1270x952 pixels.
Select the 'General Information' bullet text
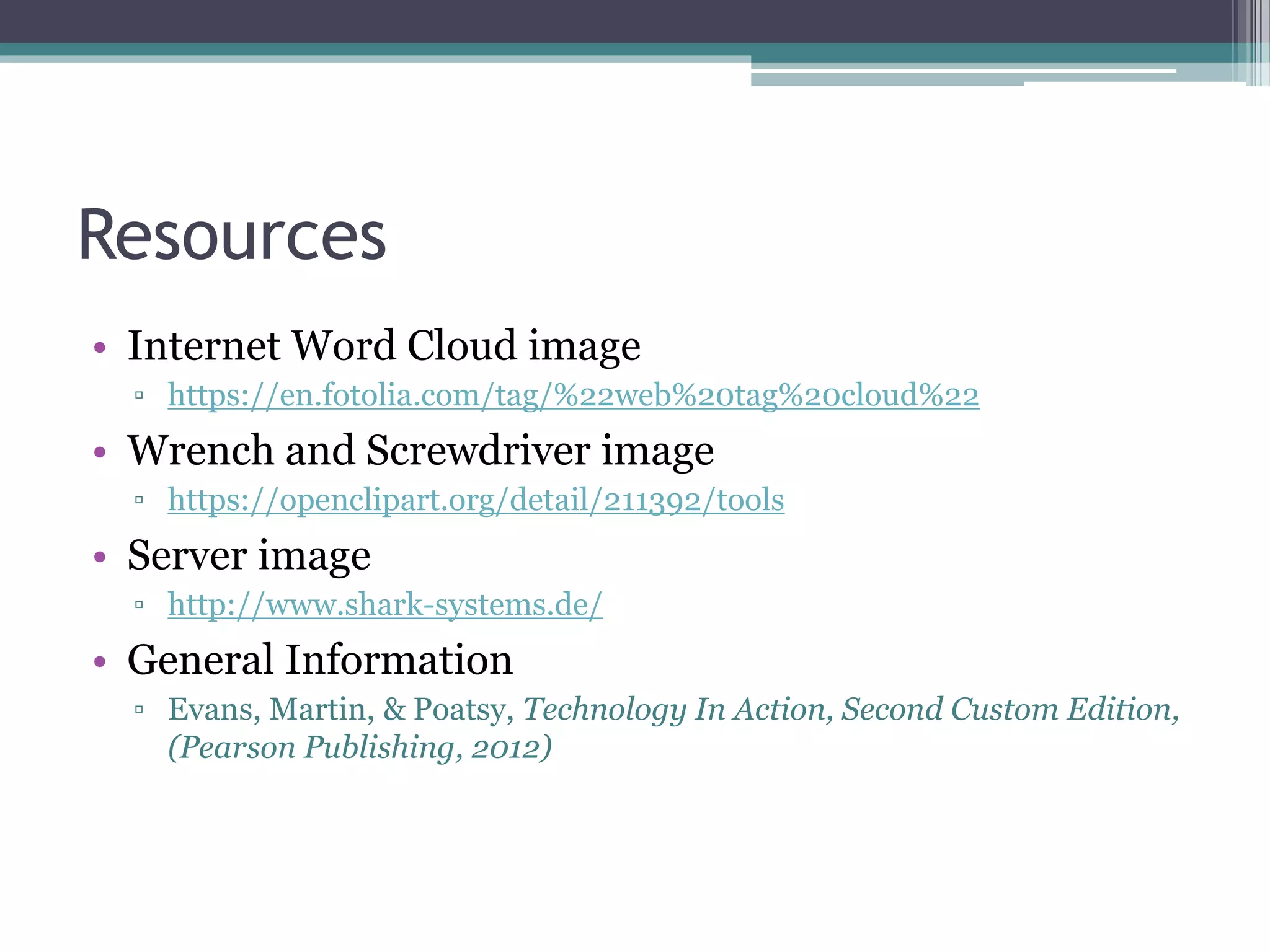(x=320, y=660)
